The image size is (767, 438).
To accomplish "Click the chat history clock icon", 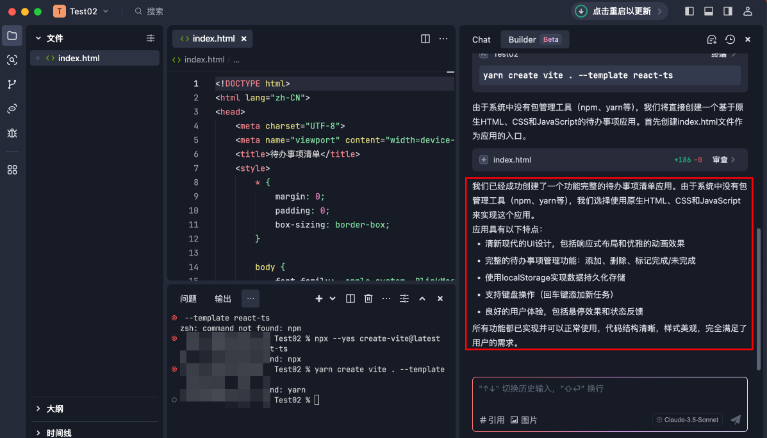I will [730, 40].
